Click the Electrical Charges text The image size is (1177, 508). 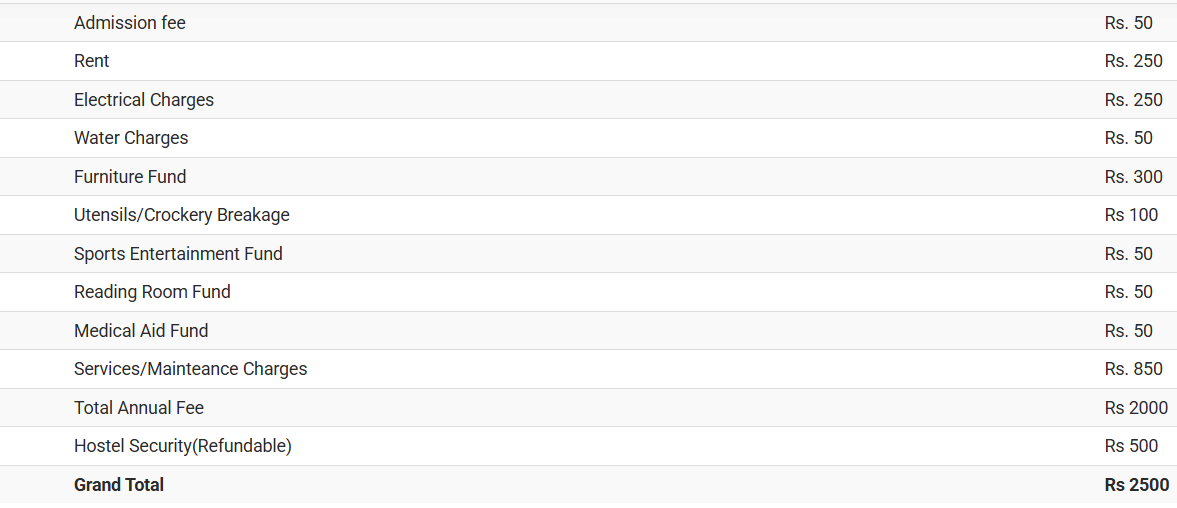point(144,100)
